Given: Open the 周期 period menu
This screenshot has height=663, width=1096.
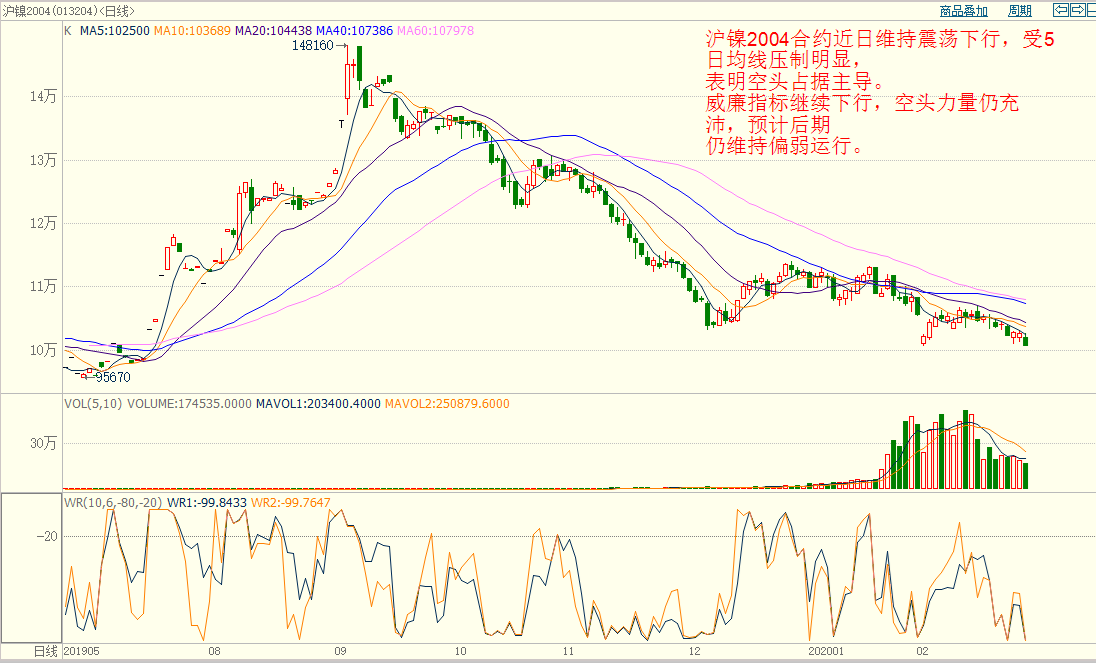Looking at the screenshot, I should (1019, 11).
